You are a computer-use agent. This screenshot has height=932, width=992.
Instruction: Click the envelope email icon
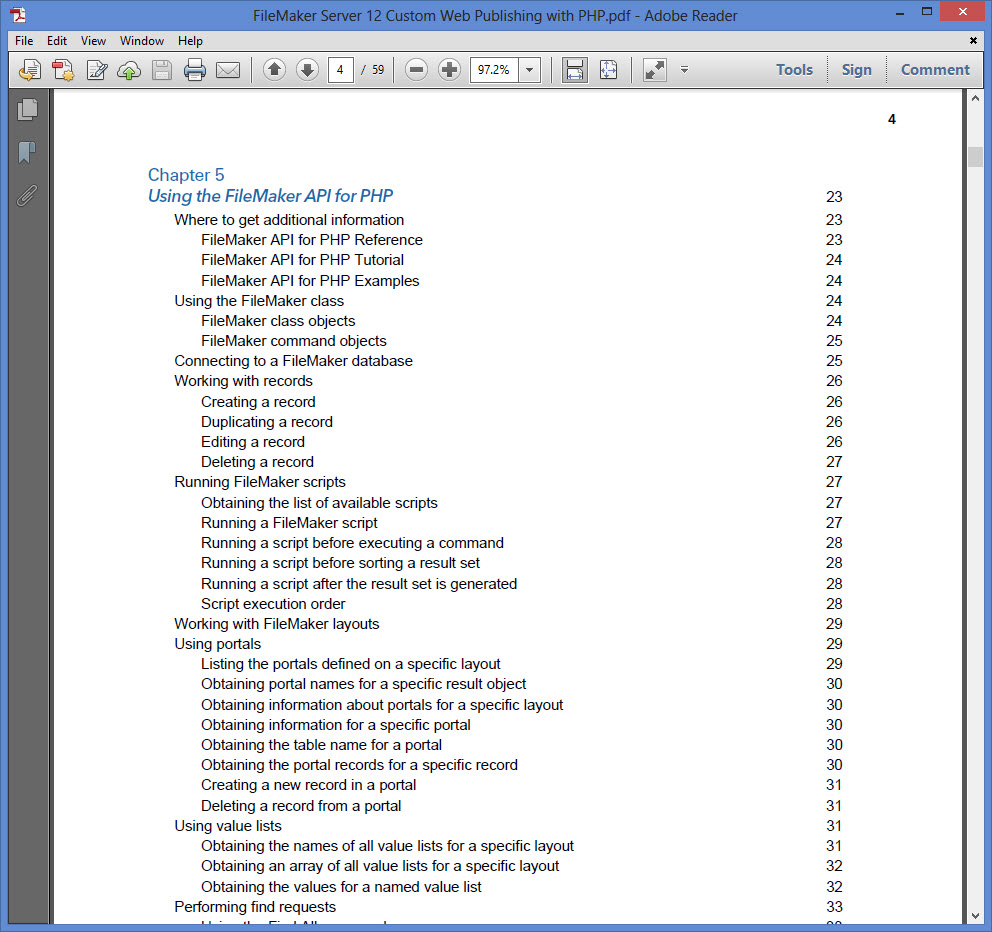228,70
